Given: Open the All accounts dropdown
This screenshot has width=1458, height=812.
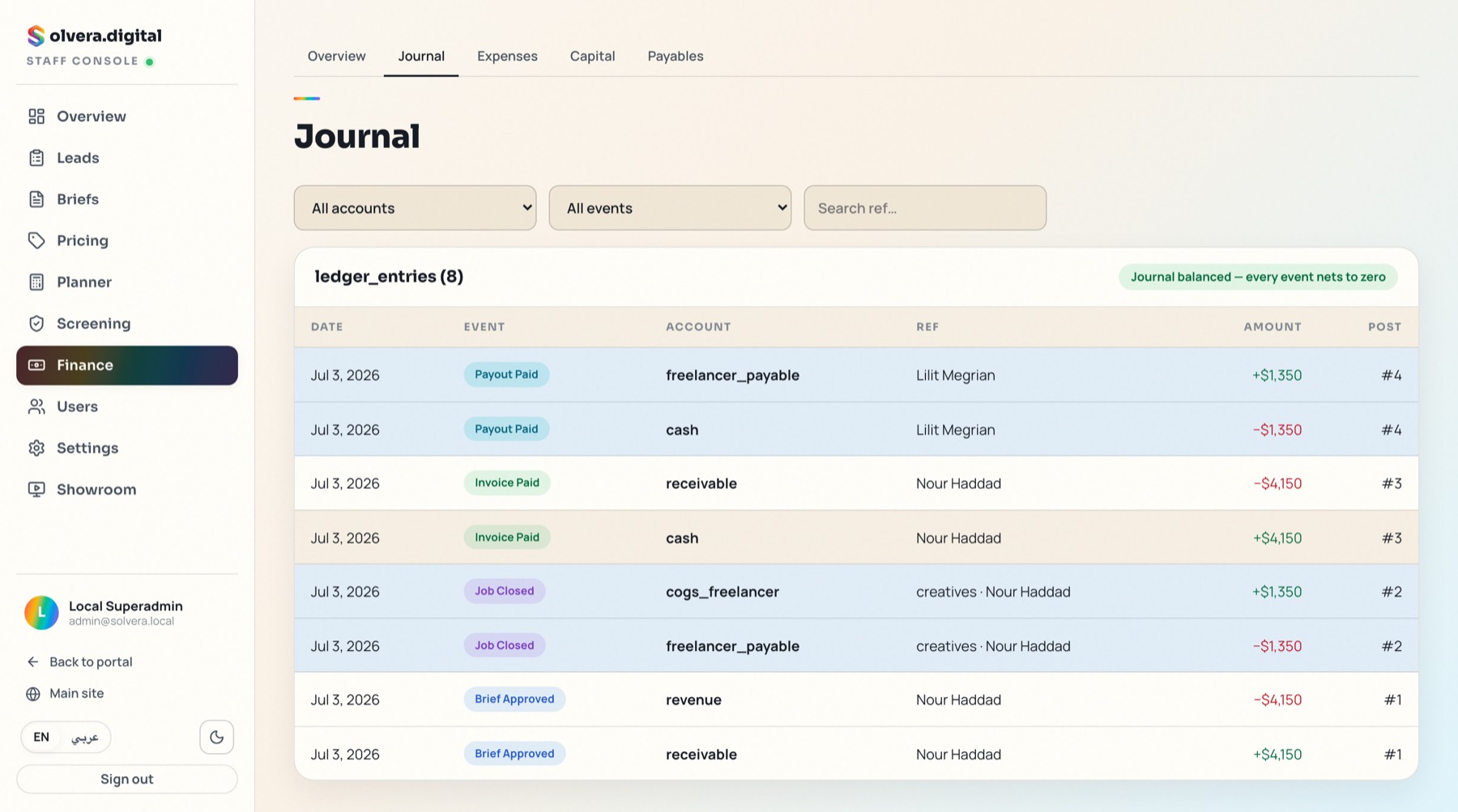Looking at the screenshot, I should point(415,208).
